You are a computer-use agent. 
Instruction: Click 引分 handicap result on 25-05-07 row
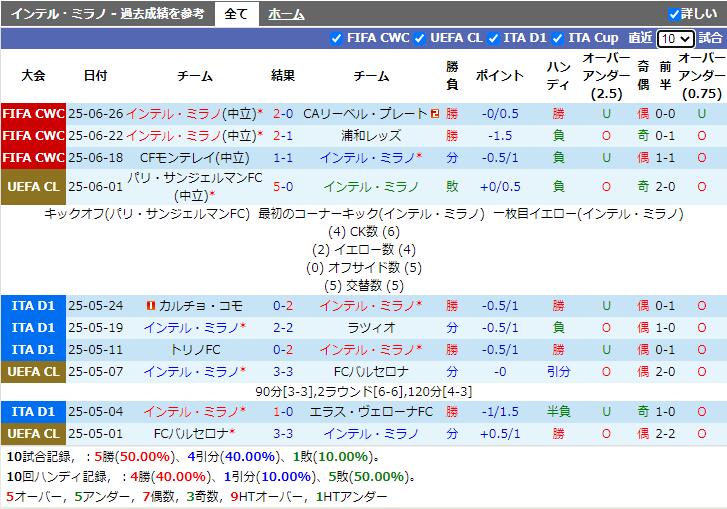pos(558,372)
